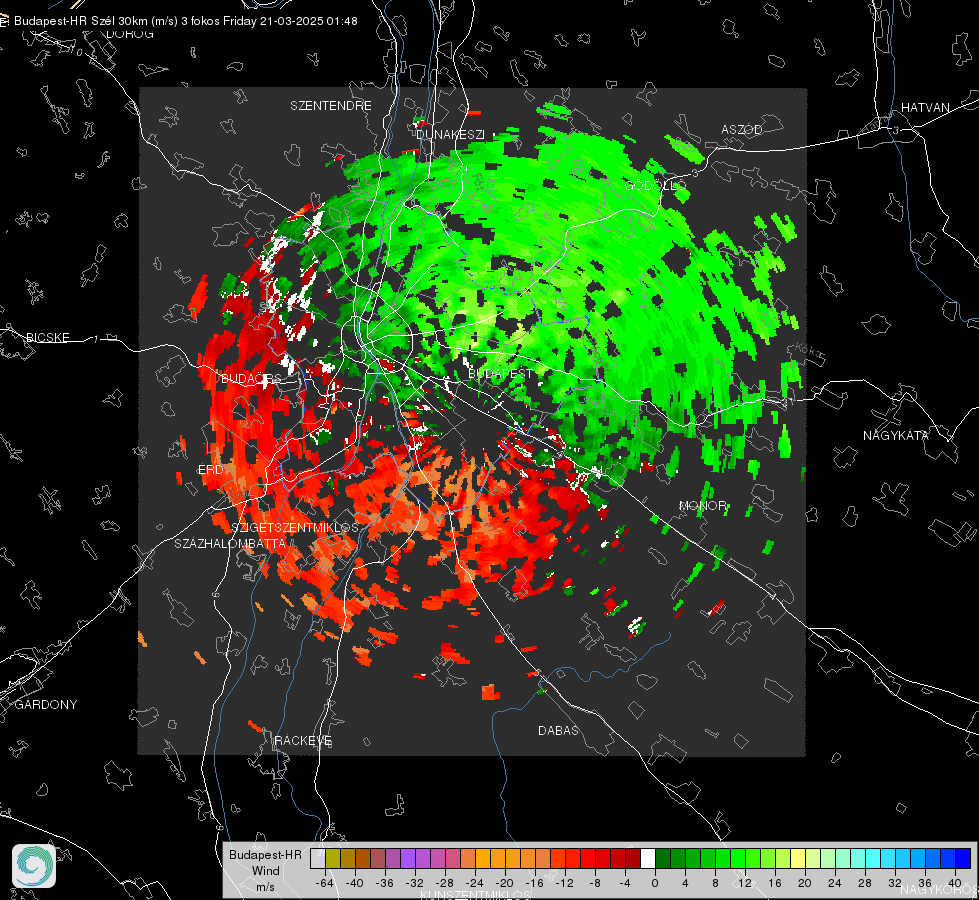Click the -4 legend tick label
Viewport: 979px width, 900px height.
click(625, 883)
